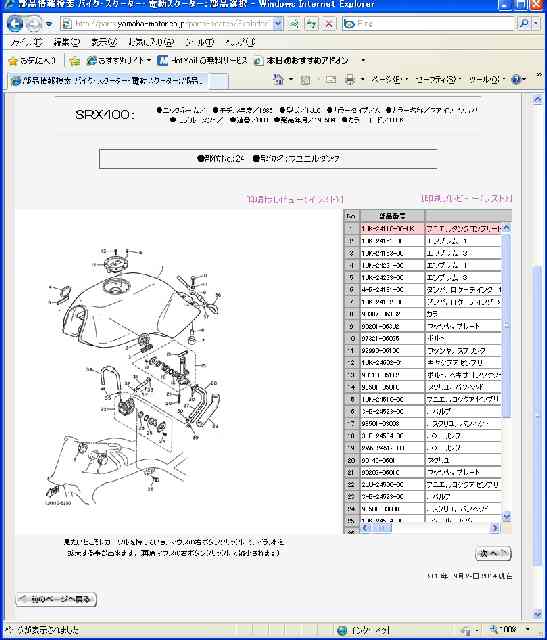Open the 本日のおすすめアドオン favorites link
Viewport: 547px width, 640px height.
[301, 61]
